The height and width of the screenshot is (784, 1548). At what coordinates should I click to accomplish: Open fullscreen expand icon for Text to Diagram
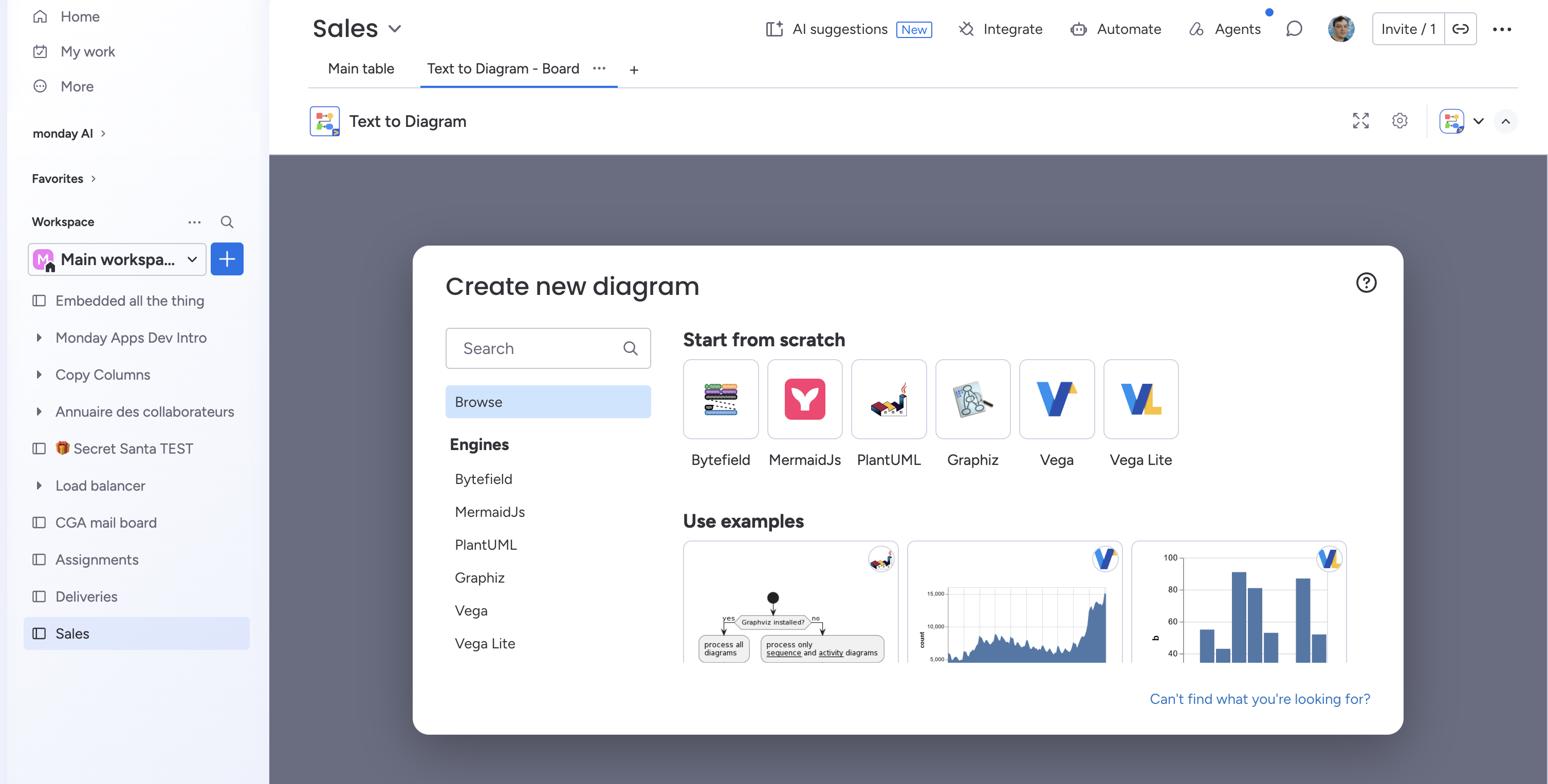click(1360, 121)
